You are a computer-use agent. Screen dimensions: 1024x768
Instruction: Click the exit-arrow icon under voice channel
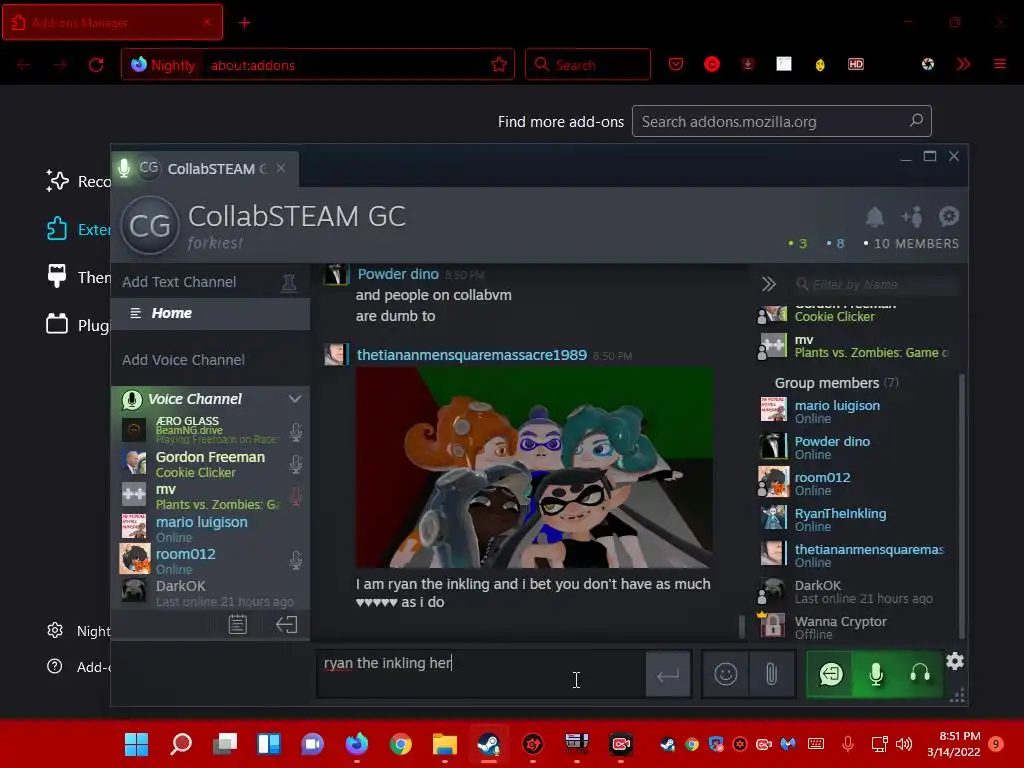[x=286, y=624]
